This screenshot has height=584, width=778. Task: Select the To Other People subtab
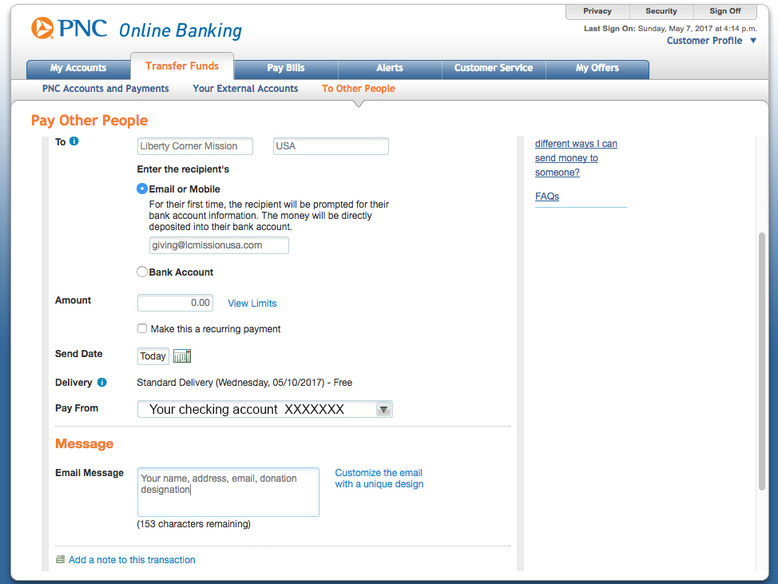(x=358, y=88)
